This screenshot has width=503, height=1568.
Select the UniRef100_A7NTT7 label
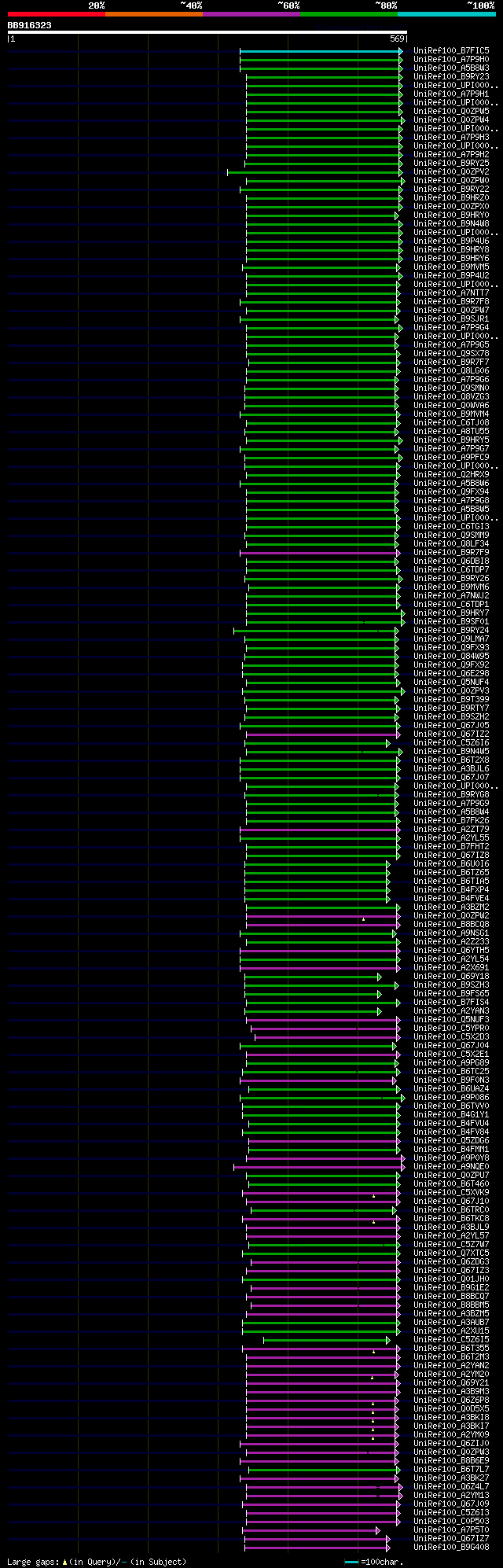point(451,293)
